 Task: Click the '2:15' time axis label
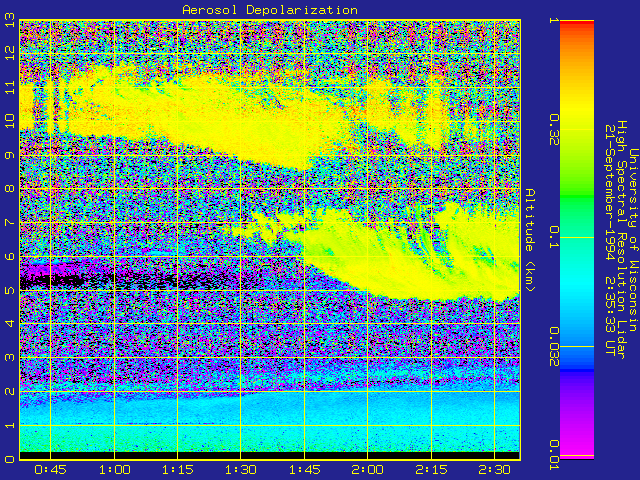pos(431,470)
